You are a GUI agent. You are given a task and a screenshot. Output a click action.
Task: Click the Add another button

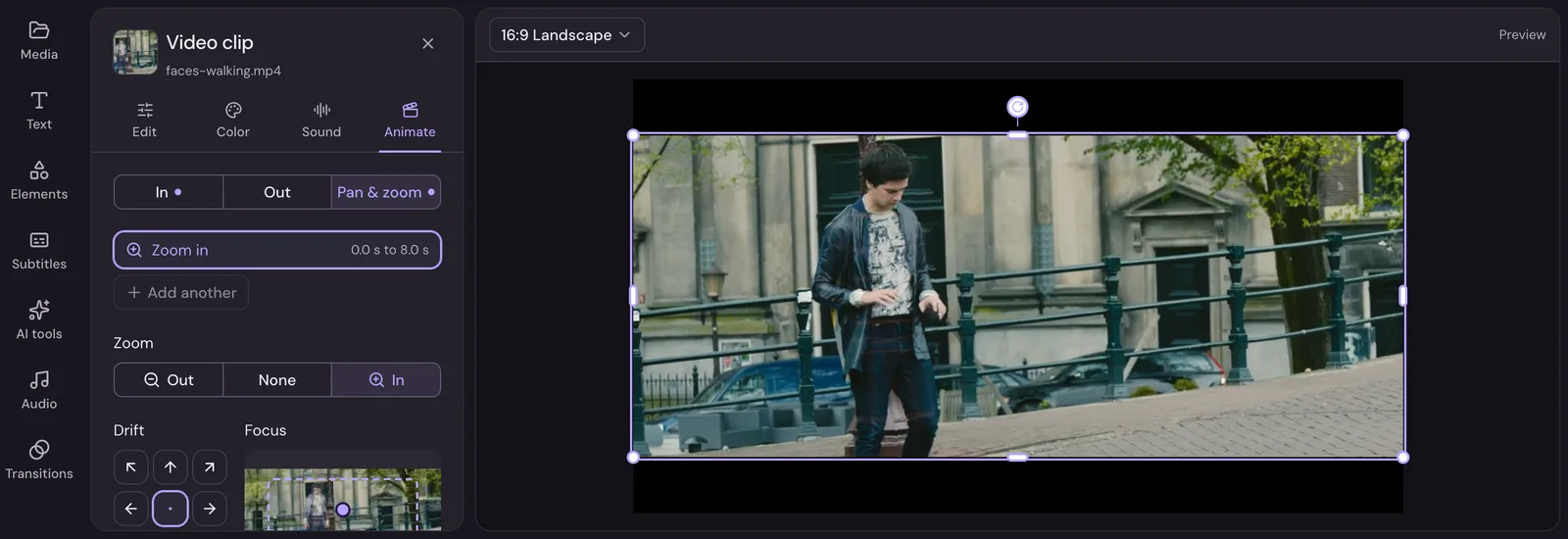point(181,292)
